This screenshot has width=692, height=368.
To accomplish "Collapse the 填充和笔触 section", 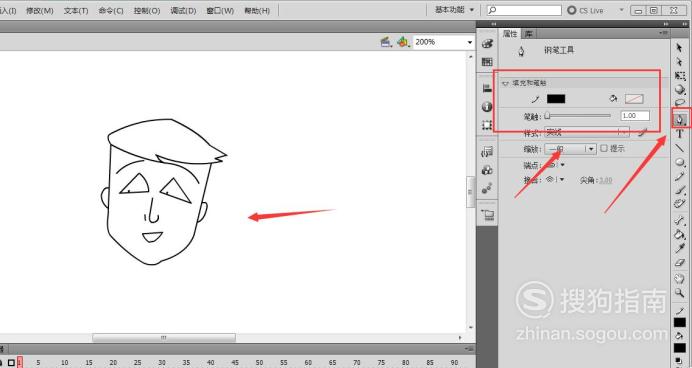I will coord(506,83).
